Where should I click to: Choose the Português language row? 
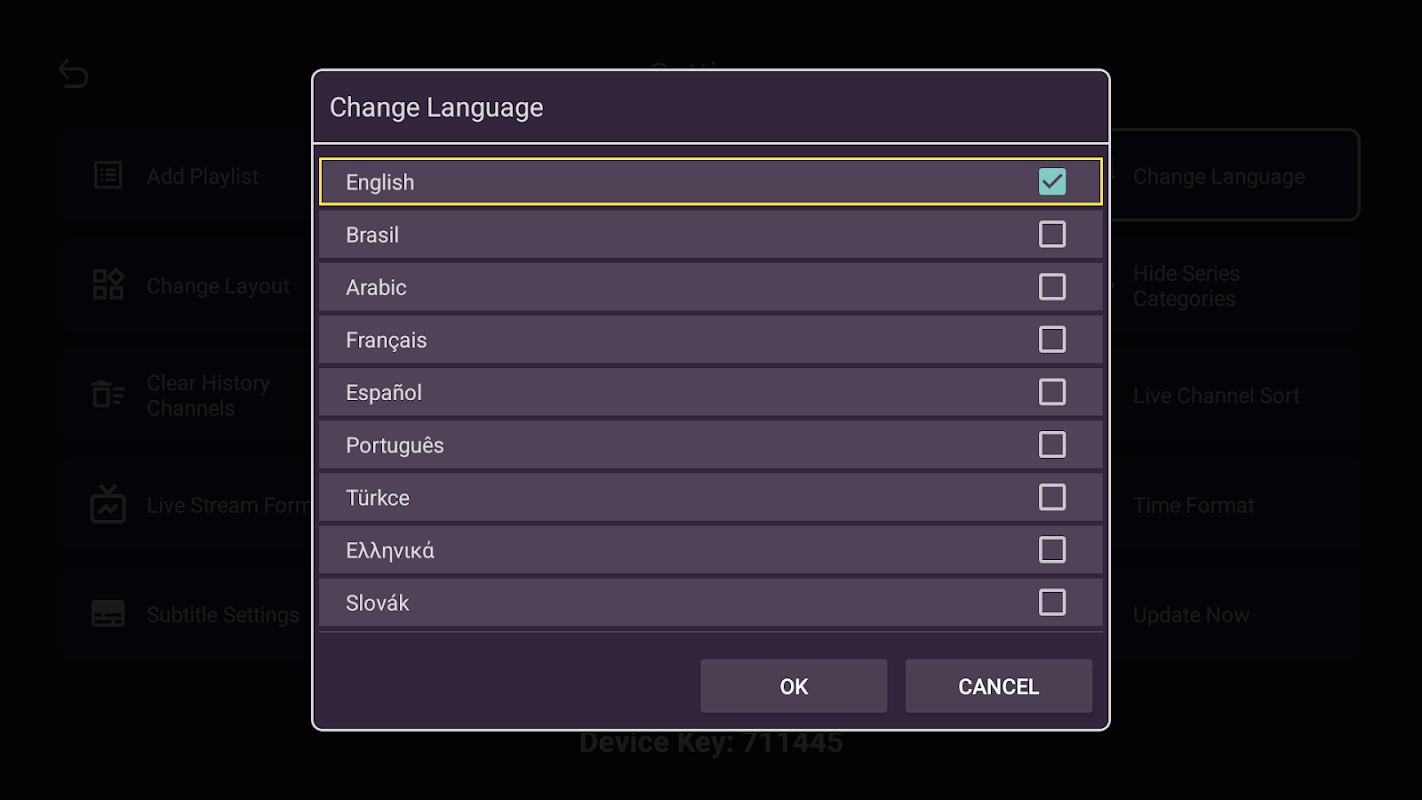[x=710, y=445]
